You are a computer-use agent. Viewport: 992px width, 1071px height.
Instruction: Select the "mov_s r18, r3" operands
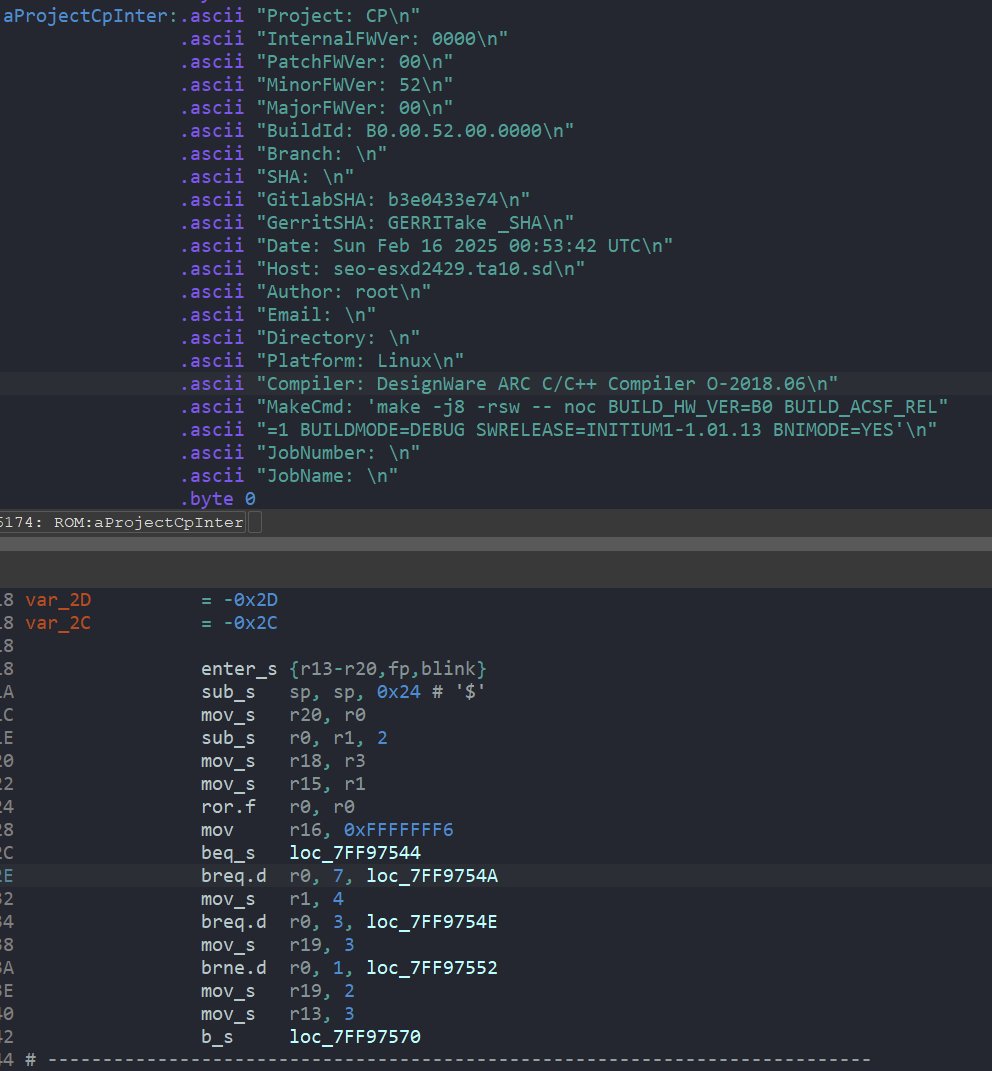[x=327, y=761]
